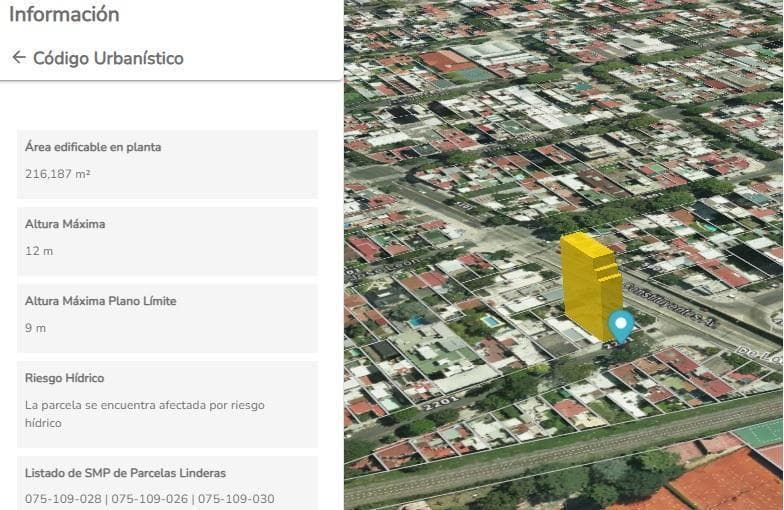Image resolution: width=784 pixels, height=510 pixels.
Task: Select the Altura Máxima Plano Límite card
Action: pyautogui.click(x=167, y=317)
